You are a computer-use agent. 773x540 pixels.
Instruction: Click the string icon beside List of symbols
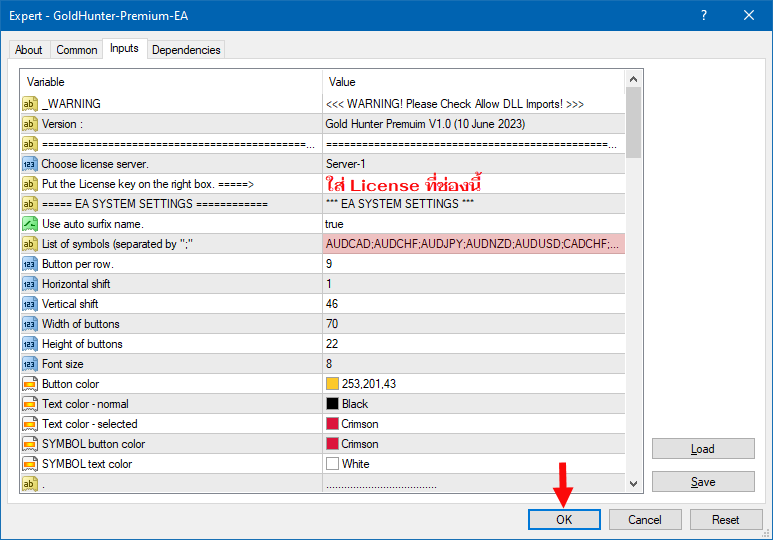tap(30, 244)
